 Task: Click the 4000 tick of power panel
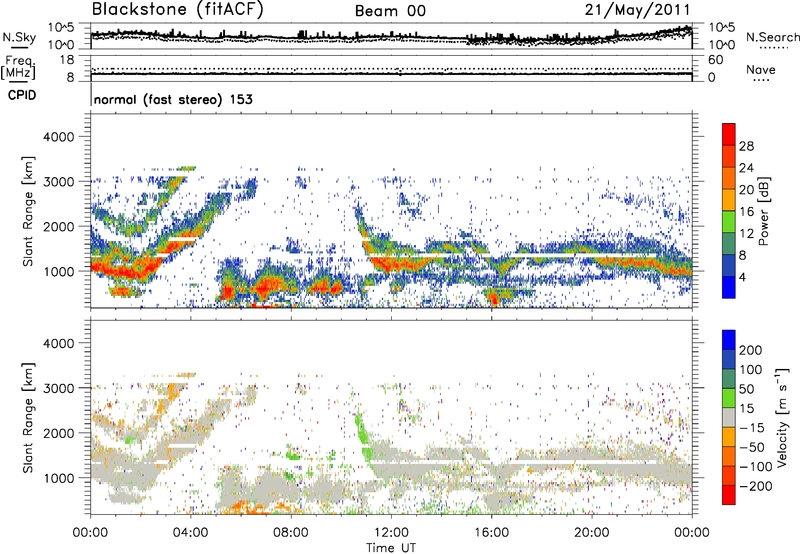pos(59,137)
